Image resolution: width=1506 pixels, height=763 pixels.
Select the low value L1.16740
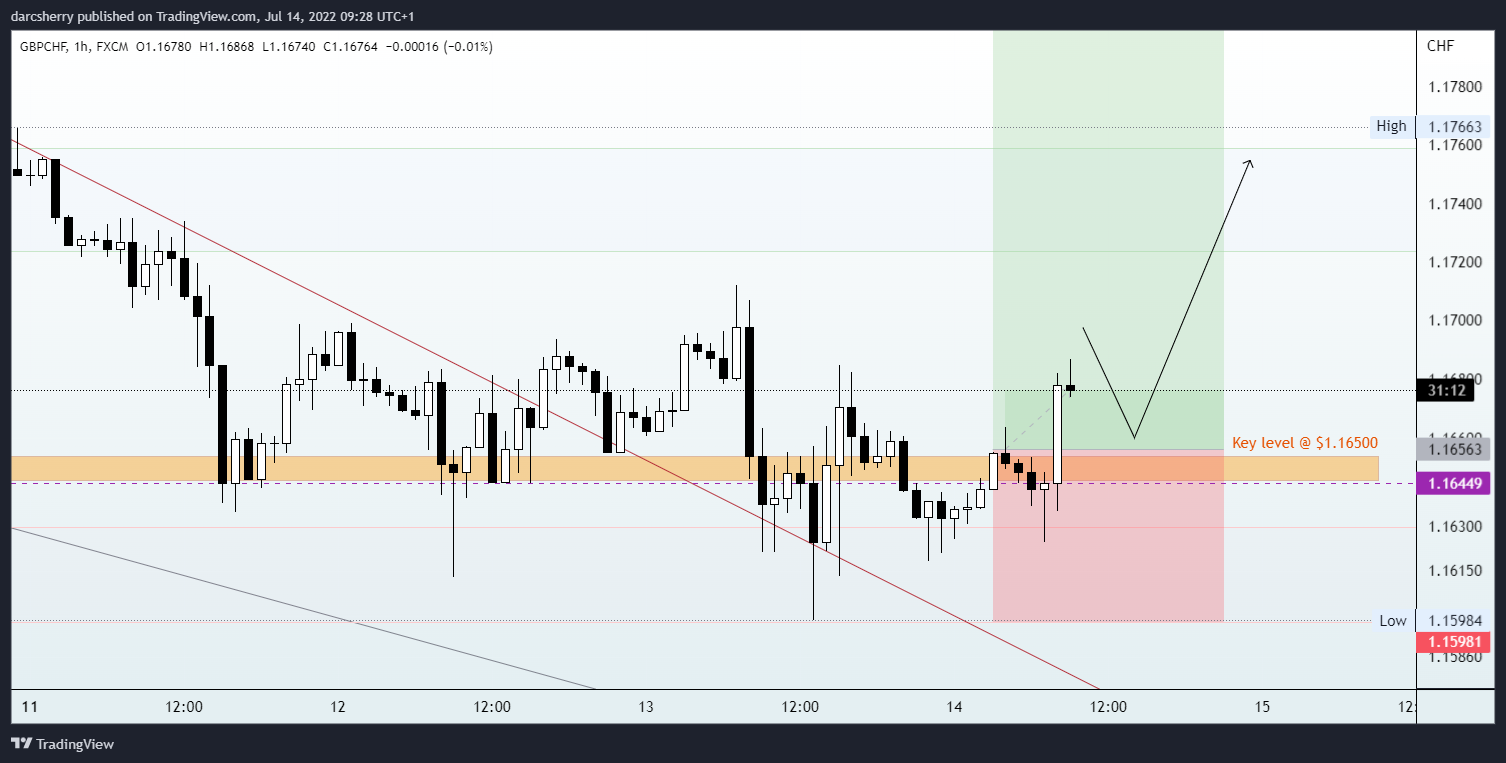click(x=289, y=46)
